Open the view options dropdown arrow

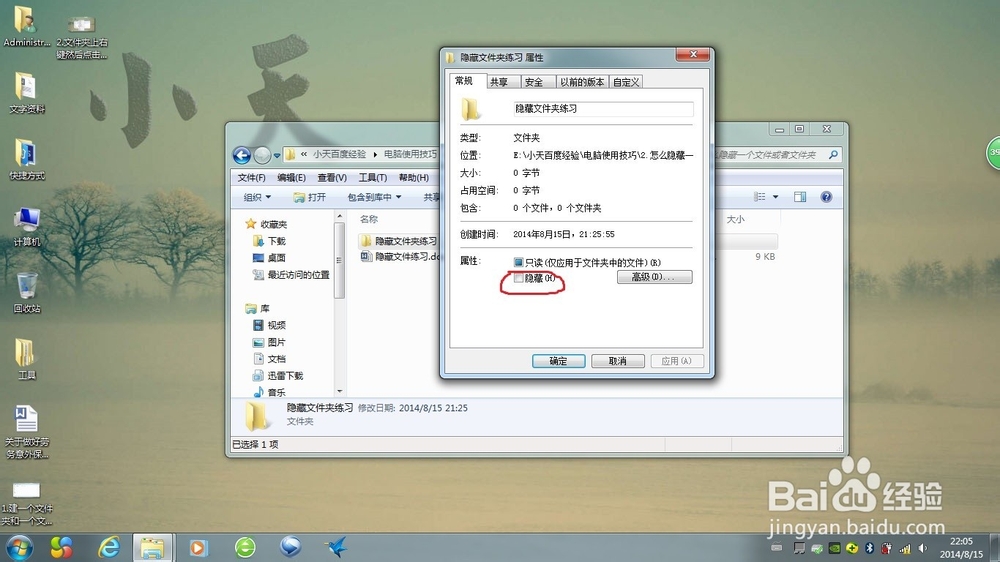tap(776, 196)
